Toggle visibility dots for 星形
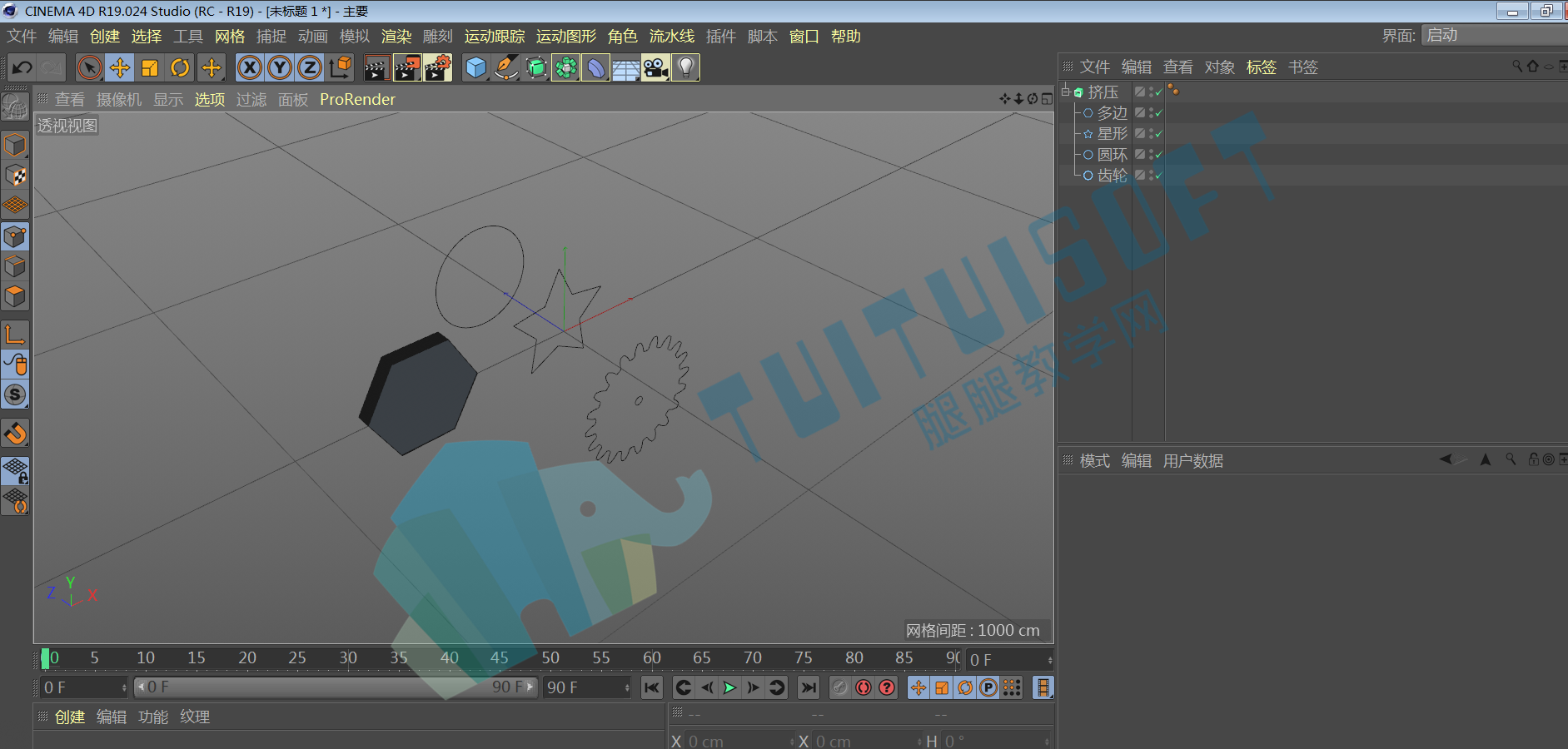 point(1150,133)
